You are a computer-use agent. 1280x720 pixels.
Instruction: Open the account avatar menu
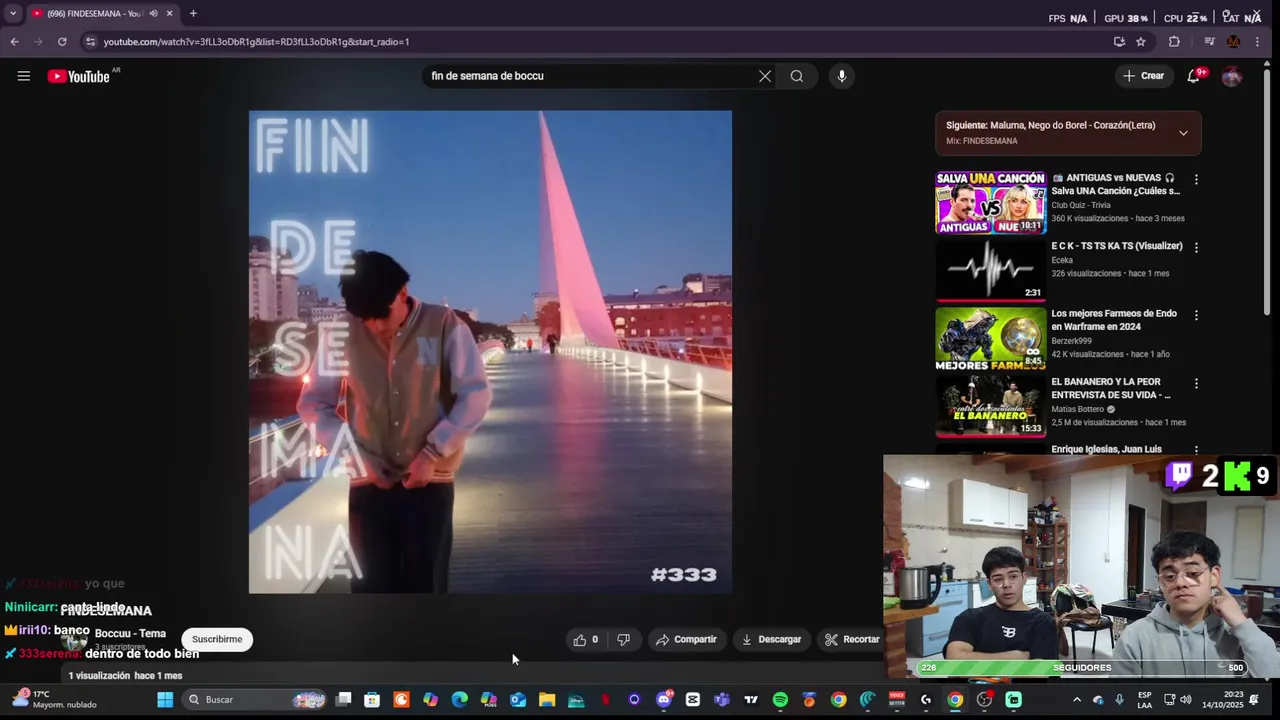tap(1232, 76)
